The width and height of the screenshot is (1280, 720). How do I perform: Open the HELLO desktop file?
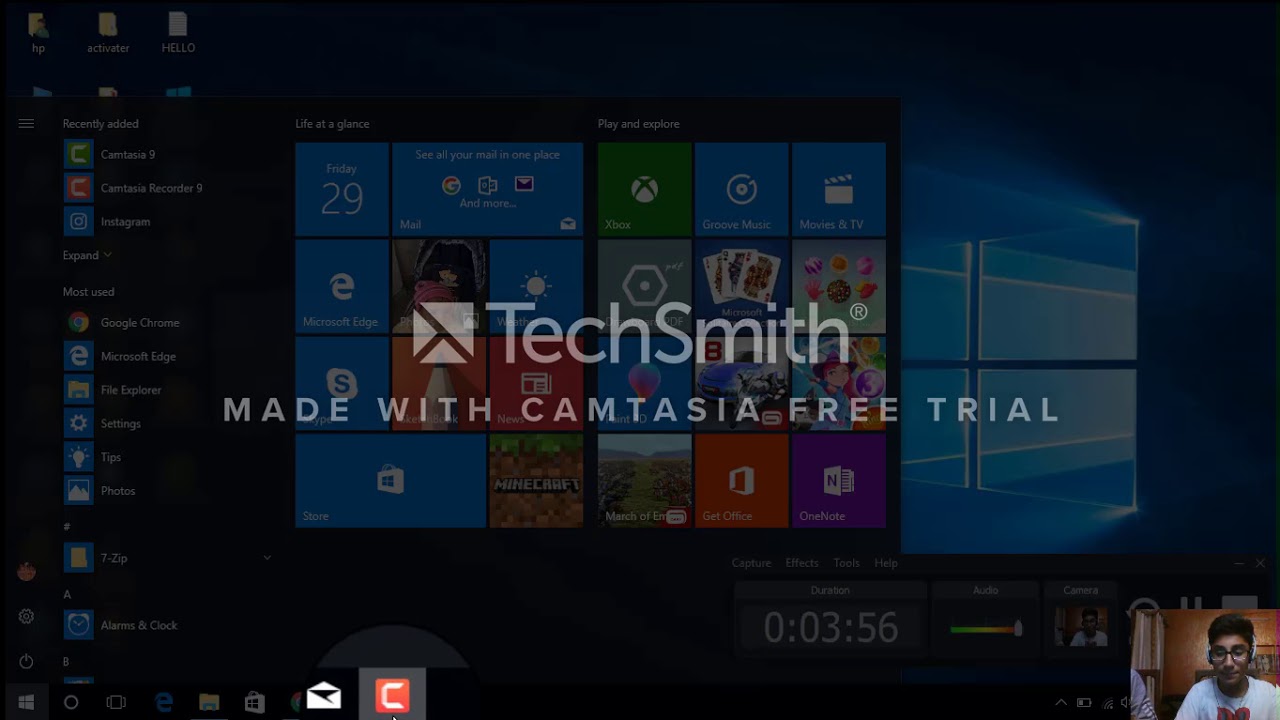pos(178,33)
